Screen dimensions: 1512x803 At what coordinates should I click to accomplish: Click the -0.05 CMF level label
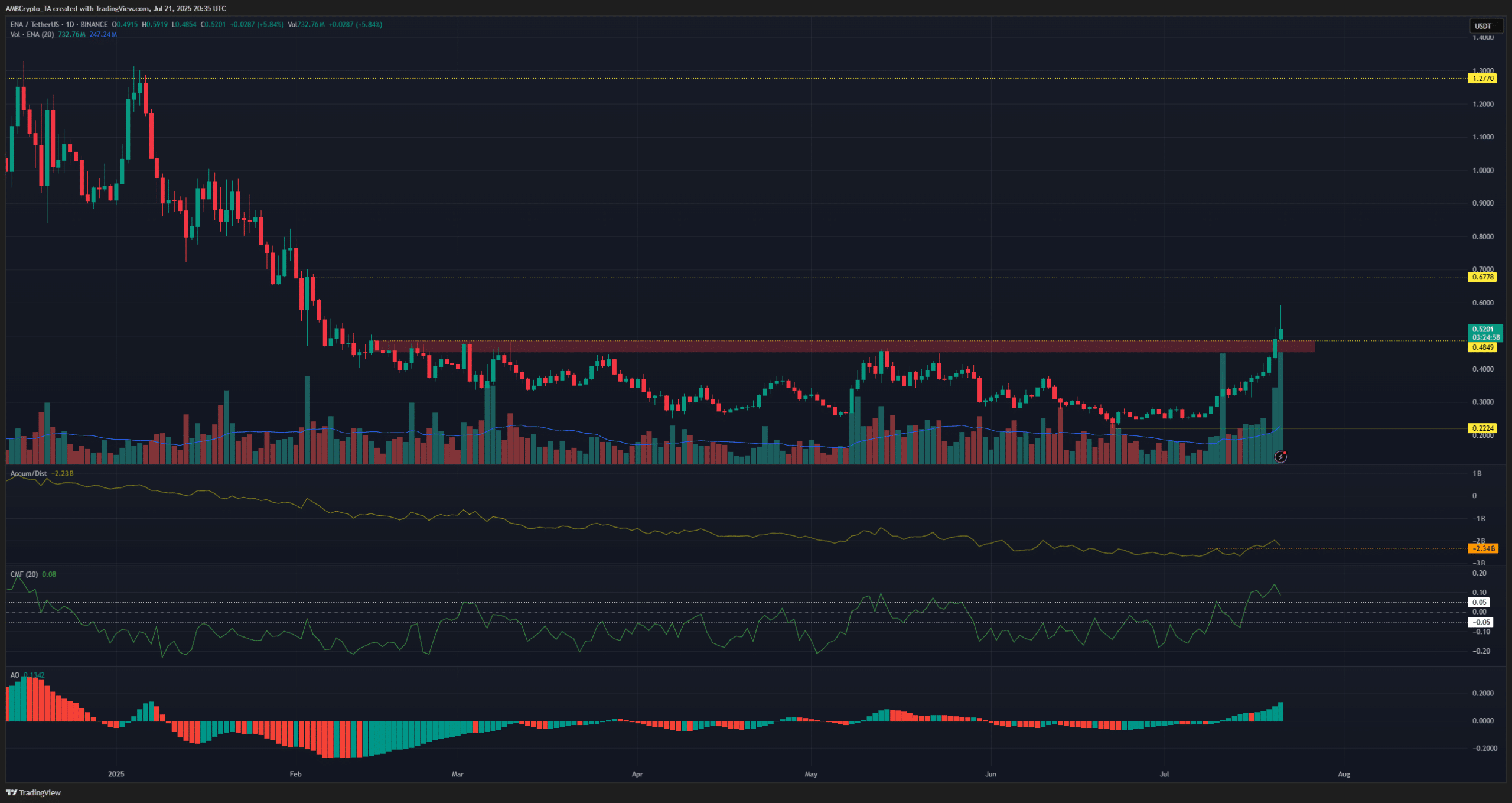click(1481, 622)
